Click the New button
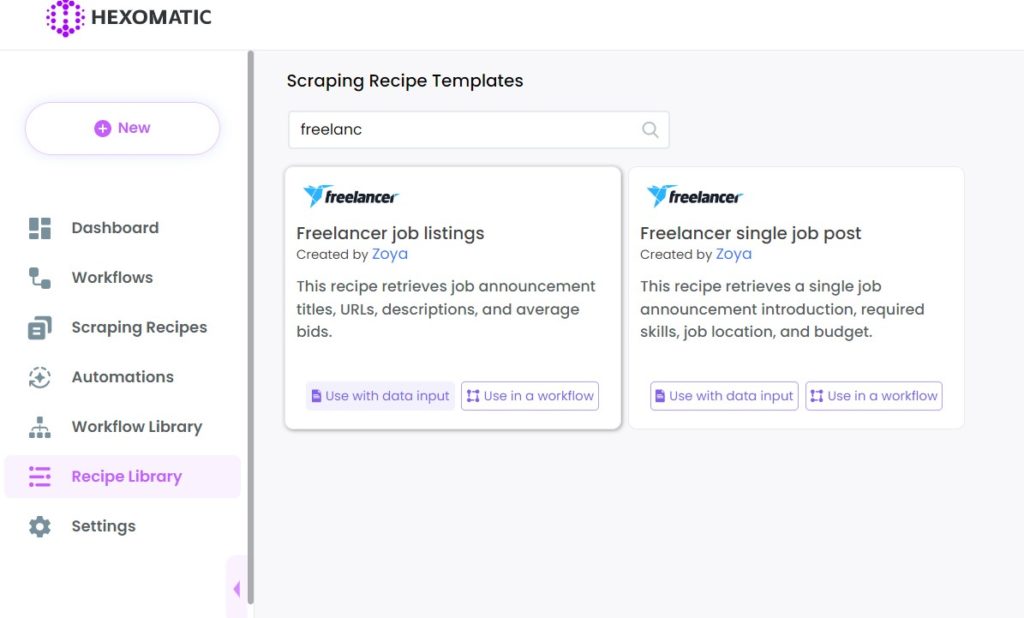 point(123,128)
